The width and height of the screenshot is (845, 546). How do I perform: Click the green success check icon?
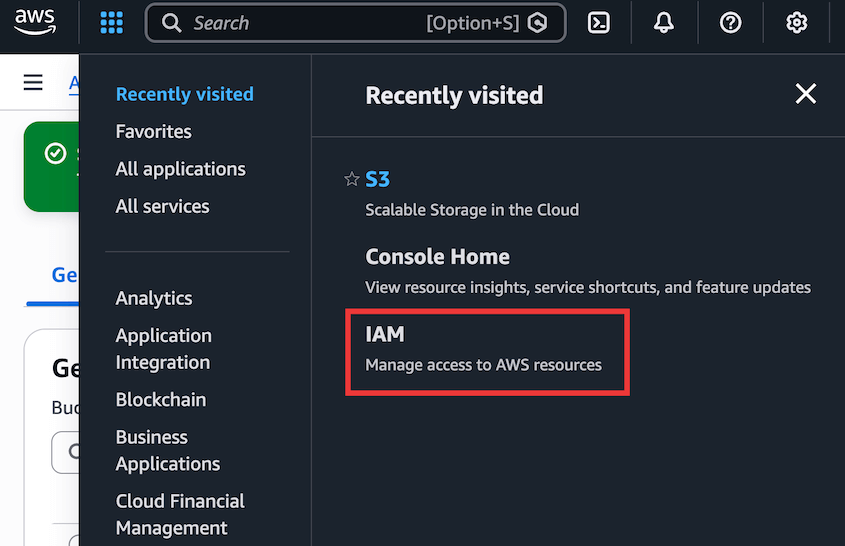55,154
